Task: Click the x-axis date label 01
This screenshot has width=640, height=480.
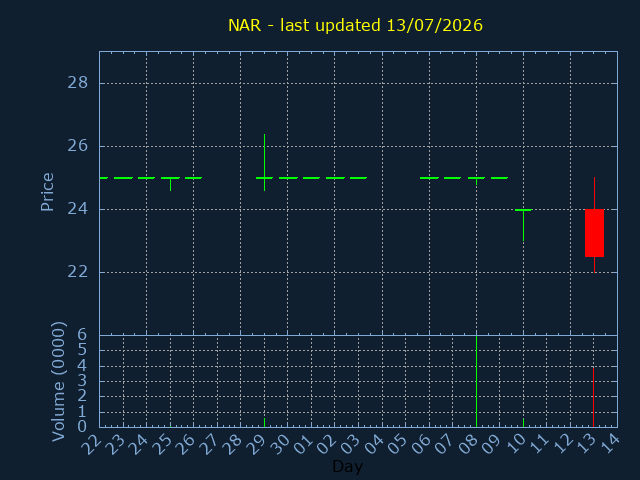Action: 303,444
